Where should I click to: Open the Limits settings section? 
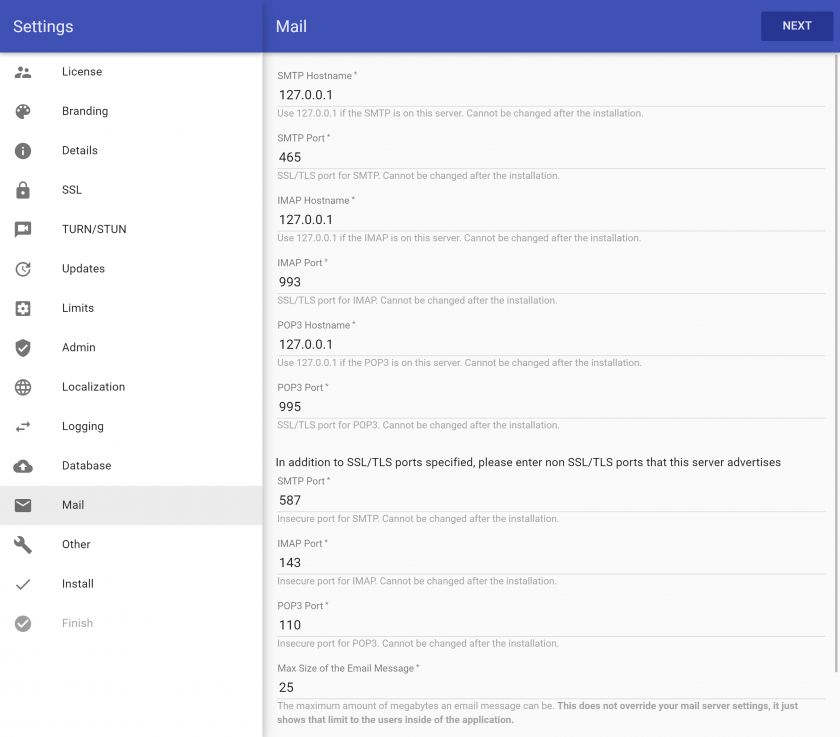tap(131, 308)
